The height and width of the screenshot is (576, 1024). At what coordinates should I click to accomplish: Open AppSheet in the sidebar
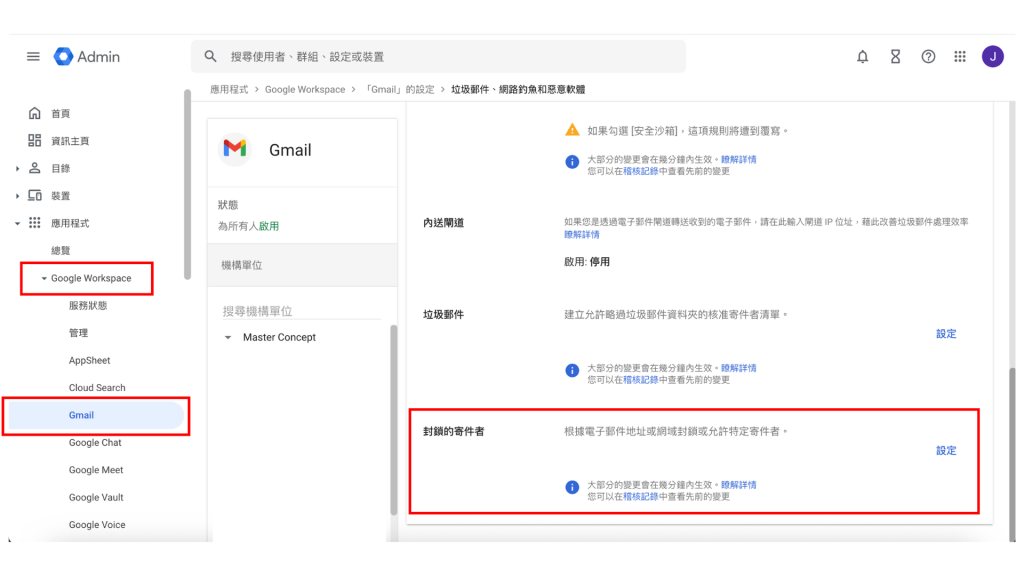(89, 360)
